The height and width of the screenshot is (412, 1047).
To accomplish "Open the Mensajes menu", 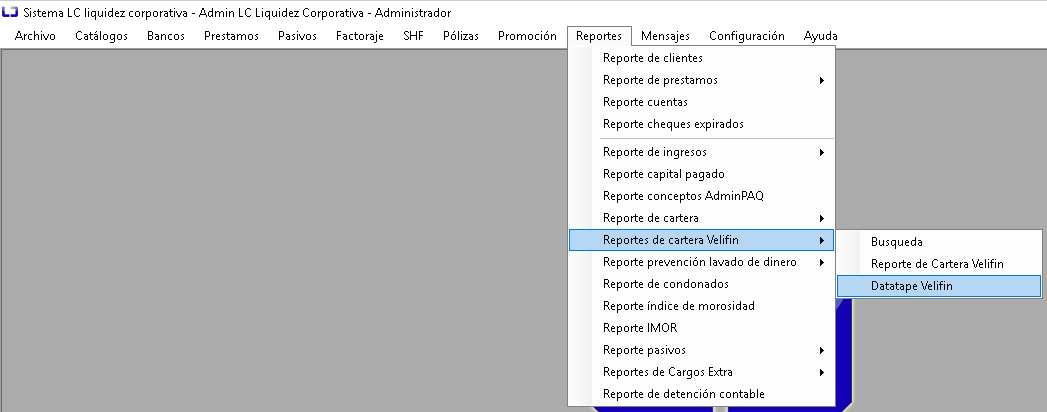I will (665, 36).
